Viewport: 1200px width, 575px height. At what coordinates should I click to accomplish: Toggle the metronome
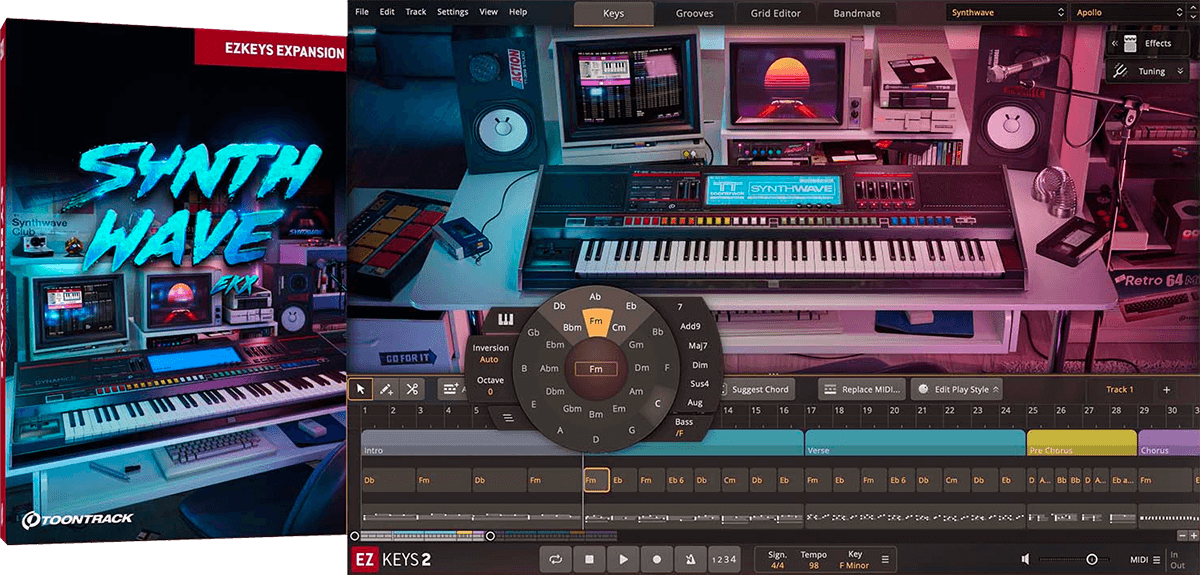tap(691, 560)
